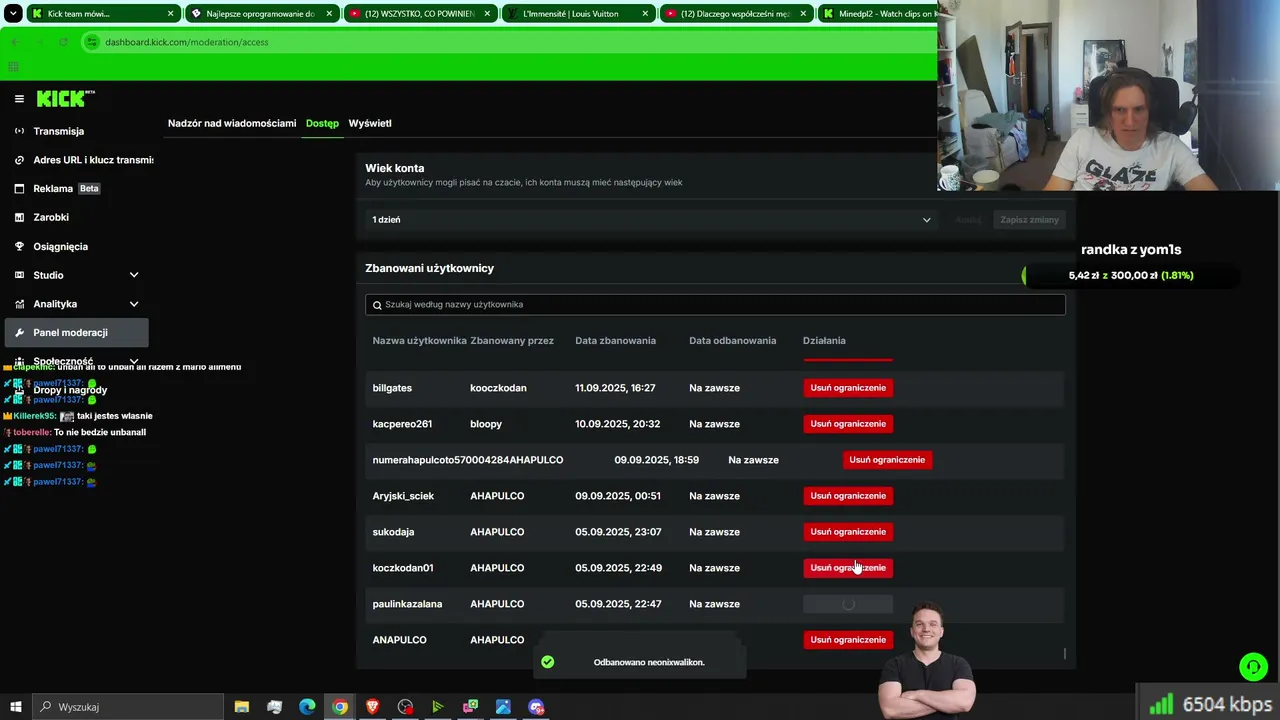The height and width of the screenshot is (720, 1280).
Task: Open Panel moderacji in sidebar
Action: [x=77, y=332]
